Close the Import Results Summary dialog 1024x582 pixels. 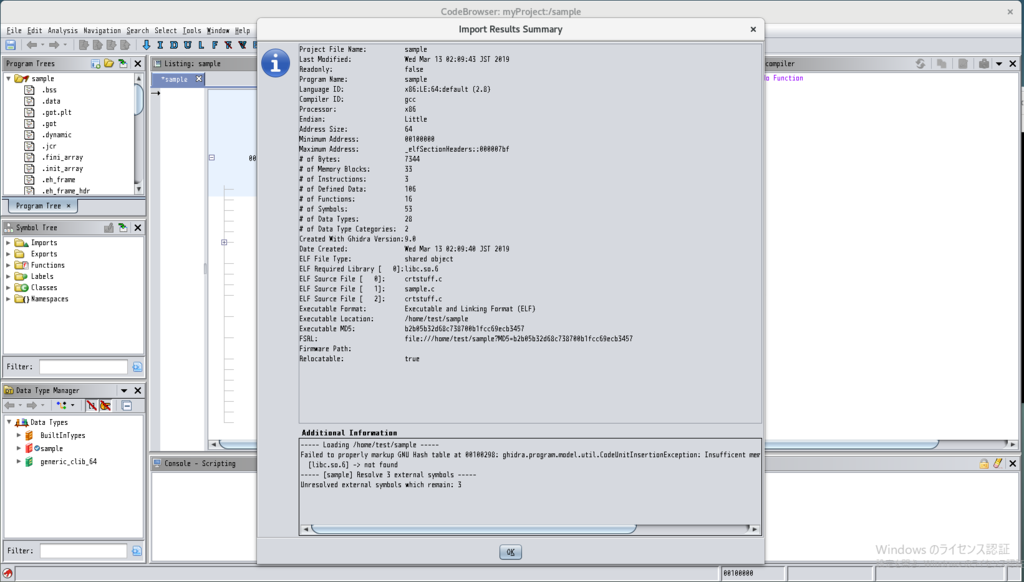pyautogui.click(x=753, y=29)
